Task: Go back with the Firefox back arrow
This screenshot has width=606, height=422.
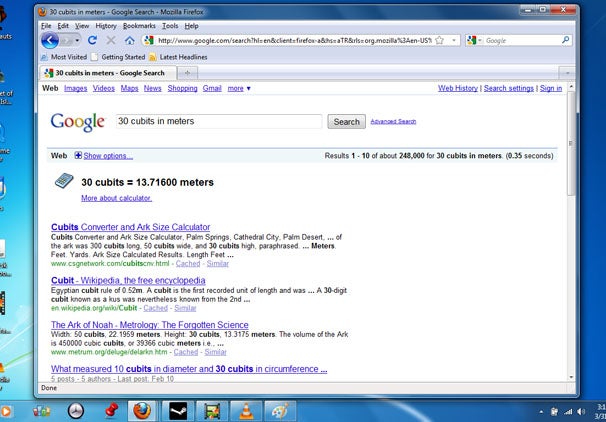Action: (50, 40)
